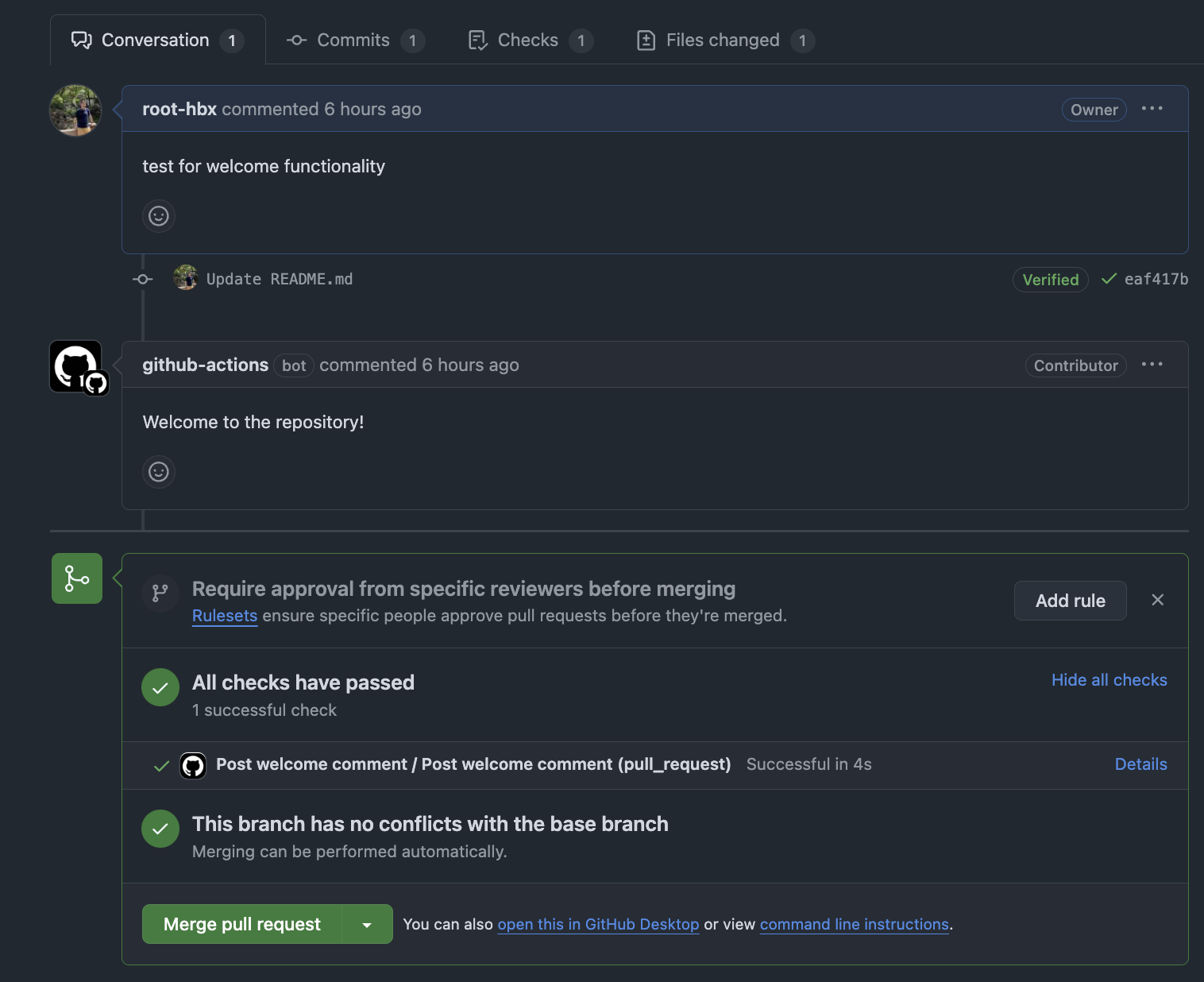1204x982 pixels.
Task: Click root-hbx profile avatar
Action: point(75,110)
